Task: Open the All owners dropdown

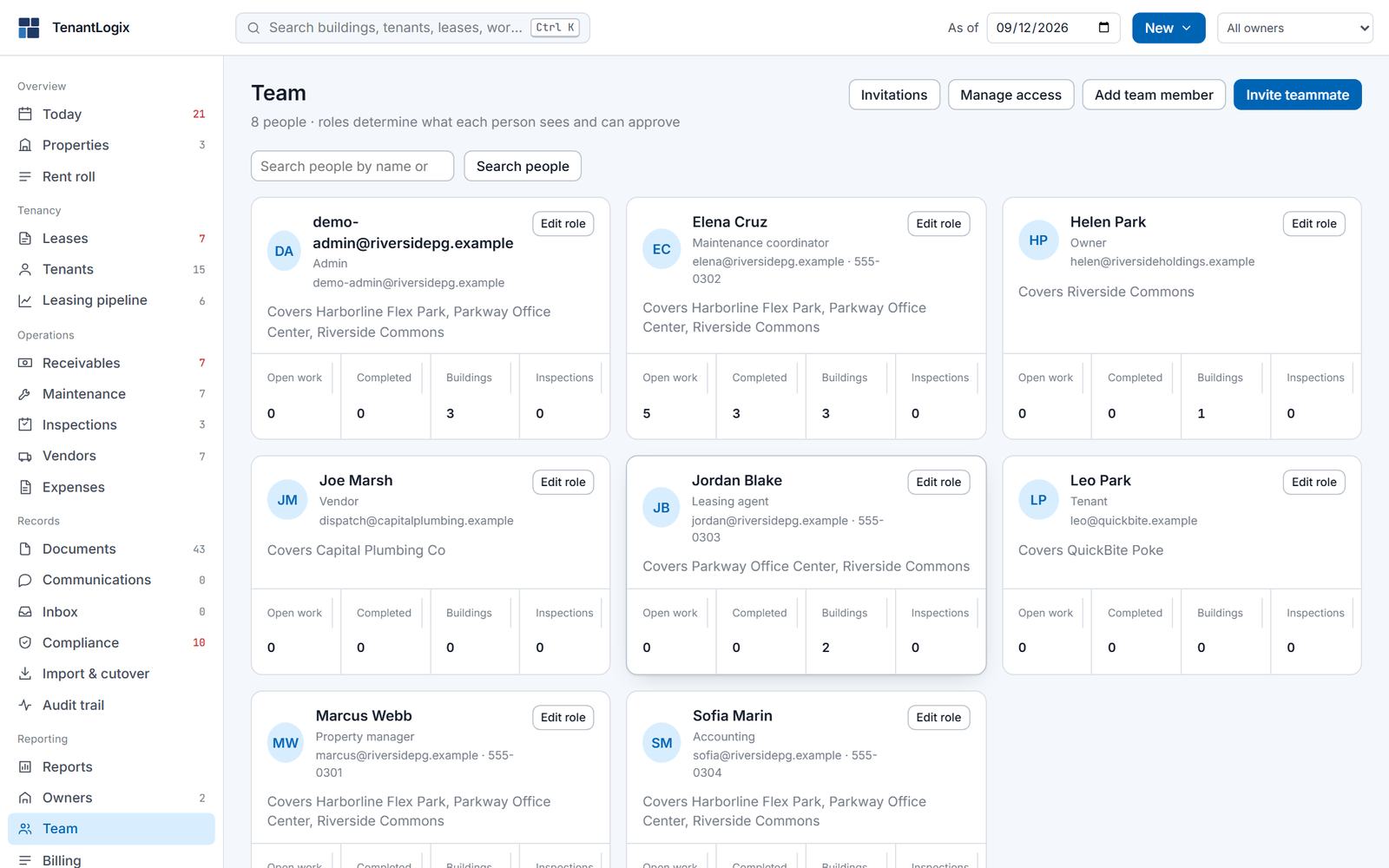Action: pos(1295,28)
